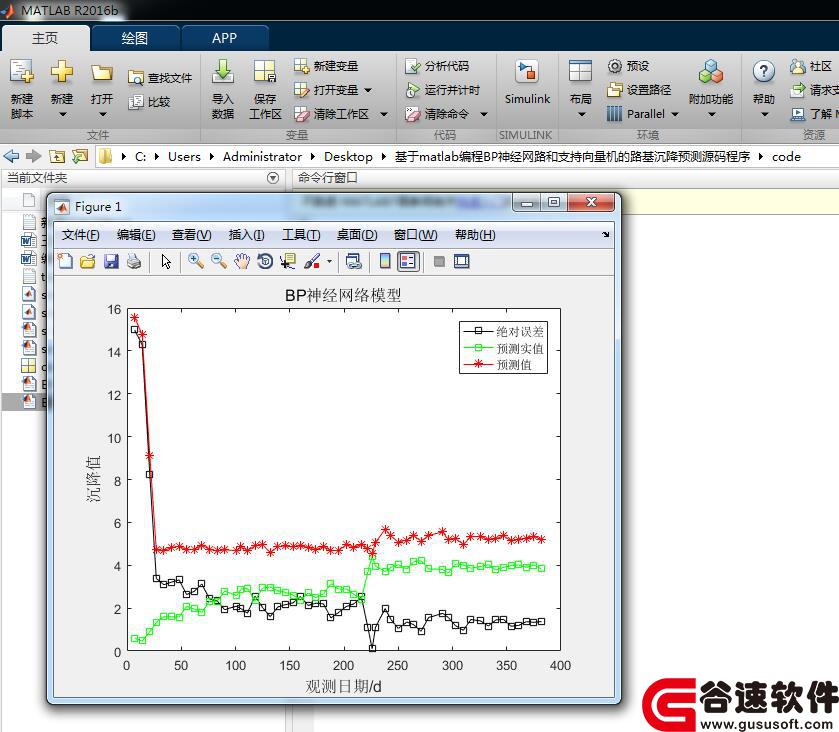Open Figure 1 插入(I) menu
The width and height of the screenshot is (839, 732).
pyautogui.click(x=246, y=235)
